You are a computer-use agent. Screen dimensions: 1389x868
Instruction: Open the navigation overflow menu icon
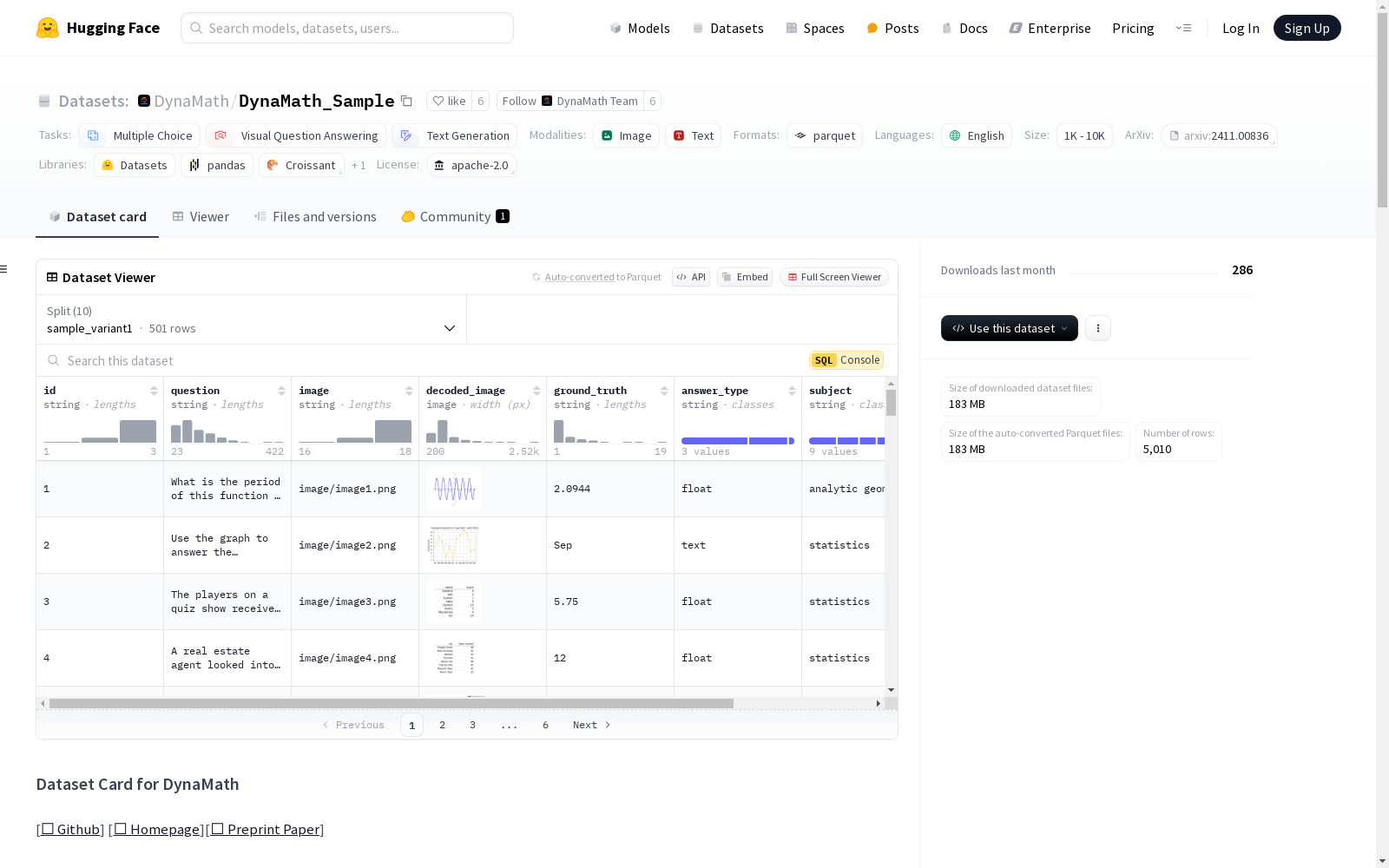1183,28
